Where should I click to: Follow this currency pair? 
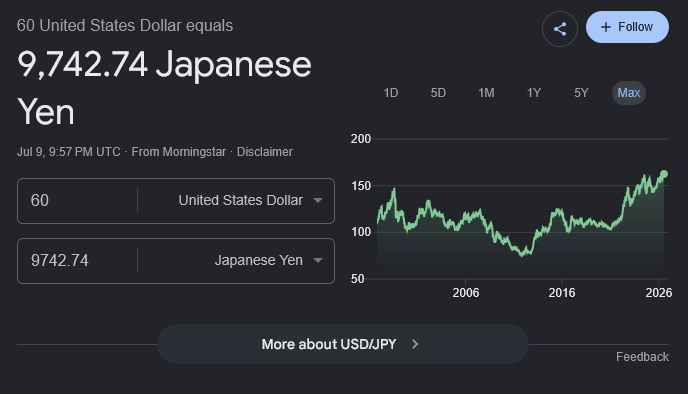pos(627,27)
